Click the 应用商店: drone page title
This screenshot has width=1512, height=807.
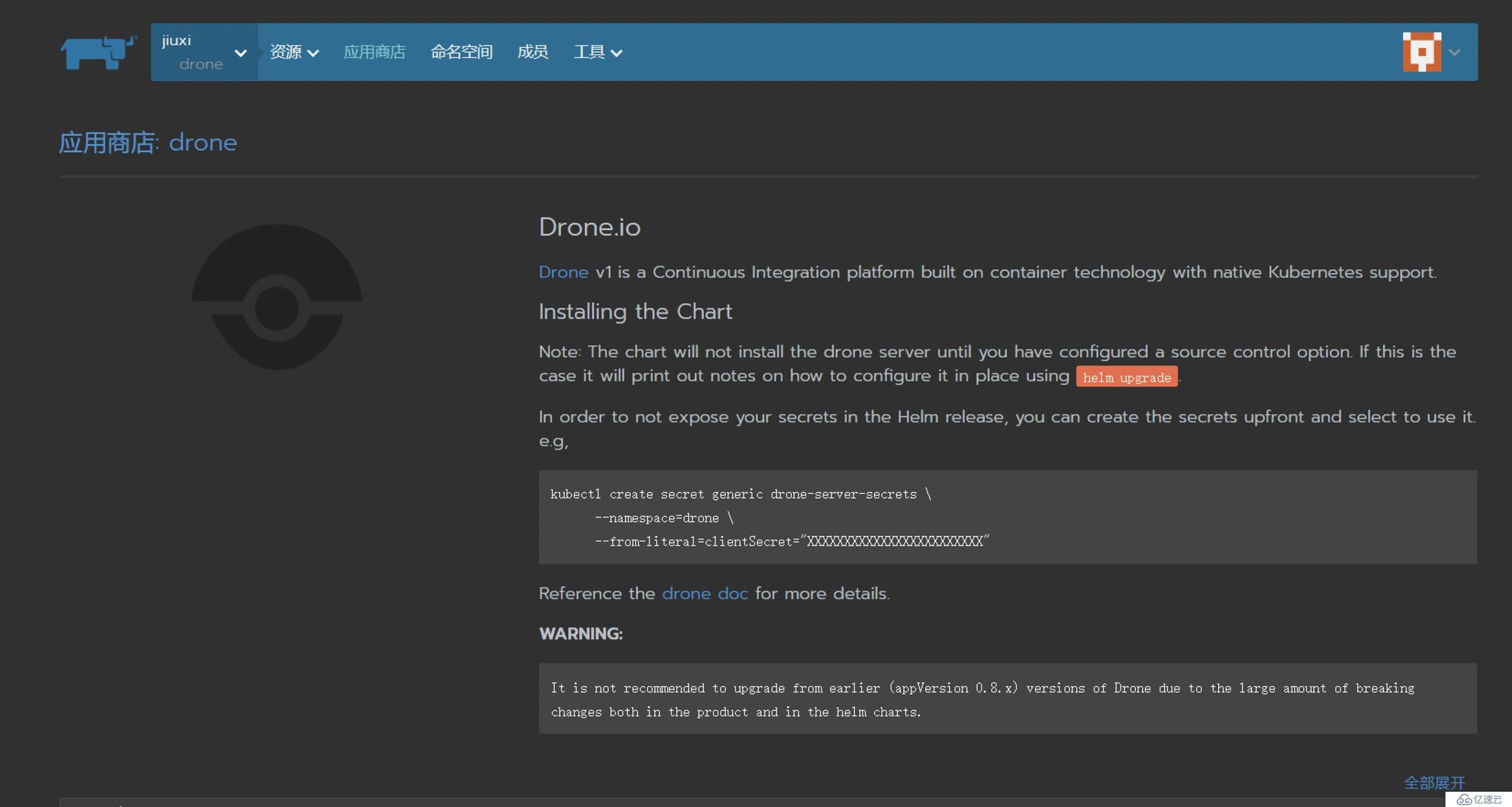(x=148, y=143)
